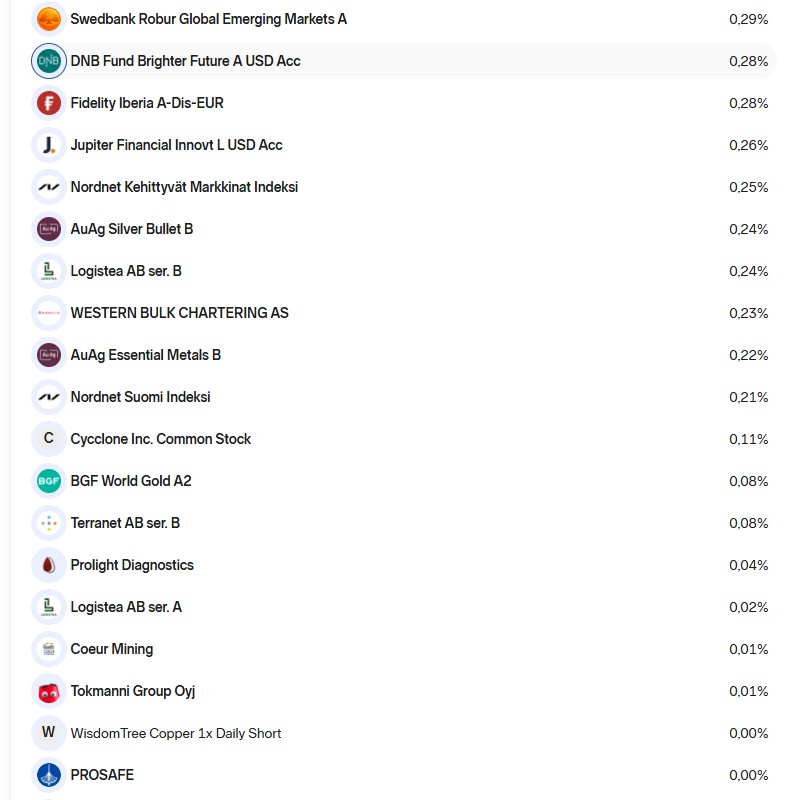Select Logistea AB ser. B holding
This screenshot has height=800, width=809.
click(126, 271)
